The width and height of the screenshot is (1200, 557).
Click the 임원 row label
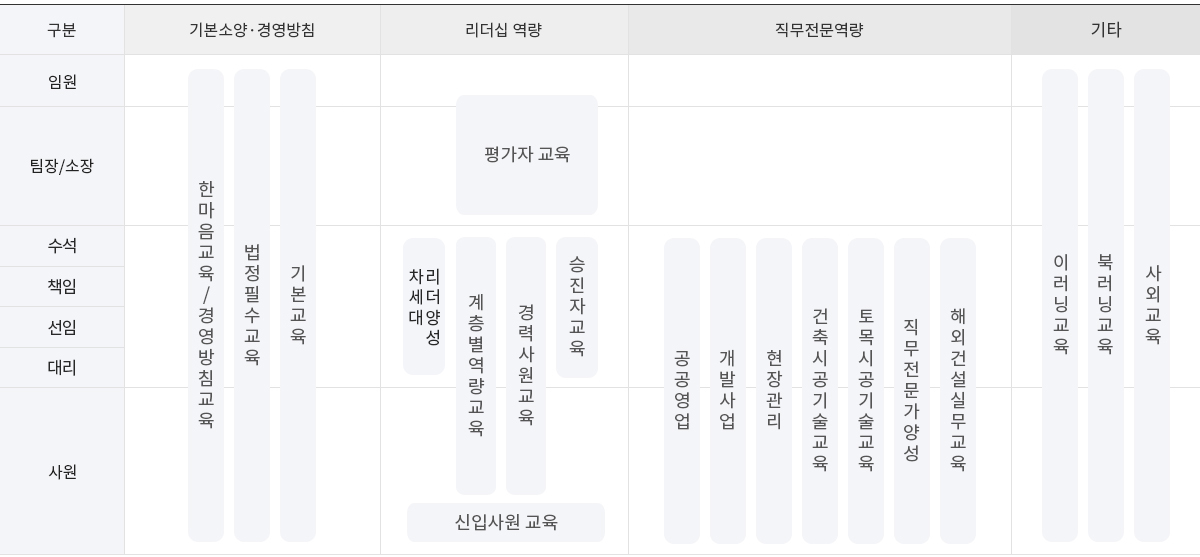tap(62, 82)
